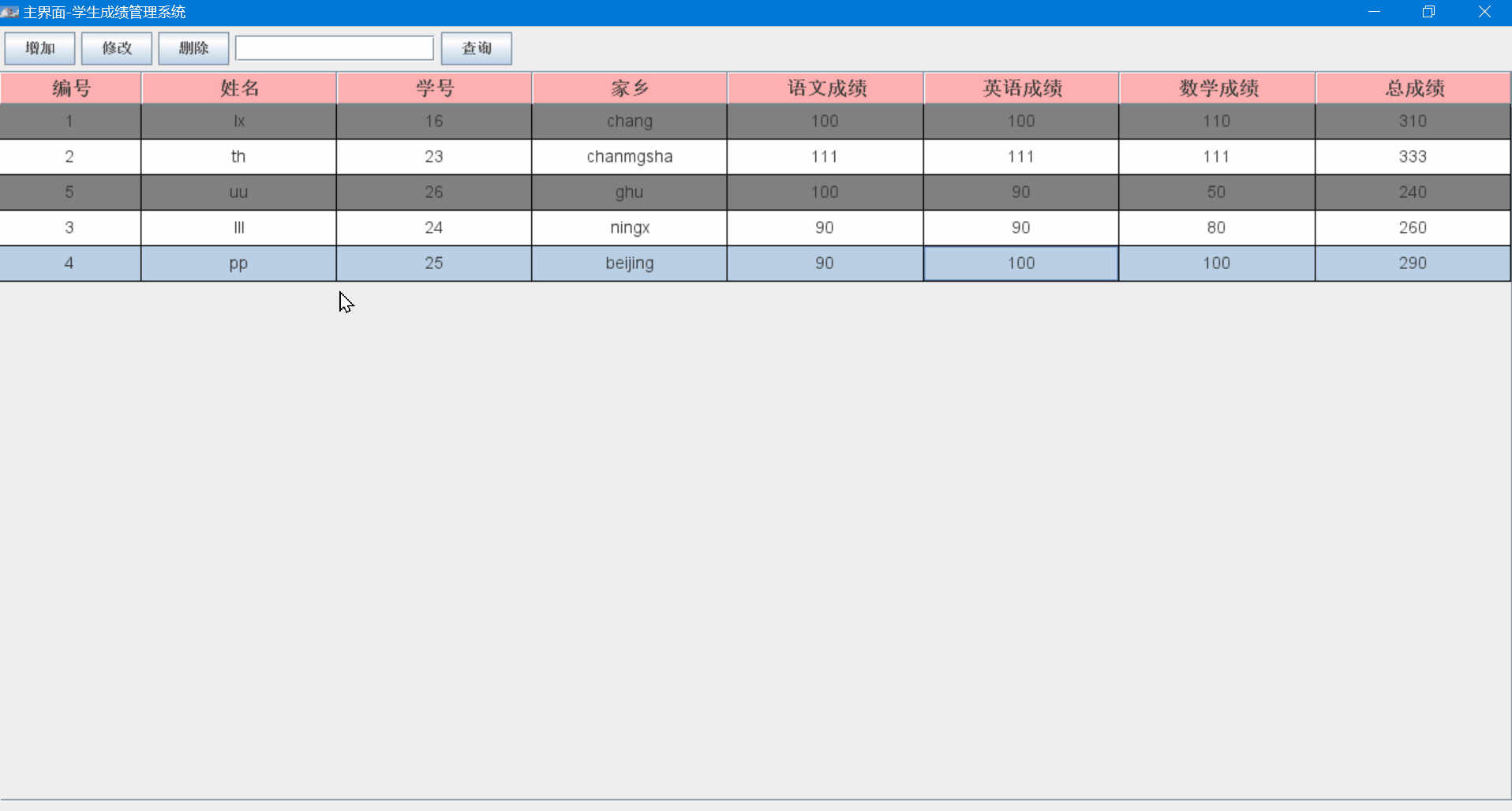Select the math score cell '50'

1217,192
